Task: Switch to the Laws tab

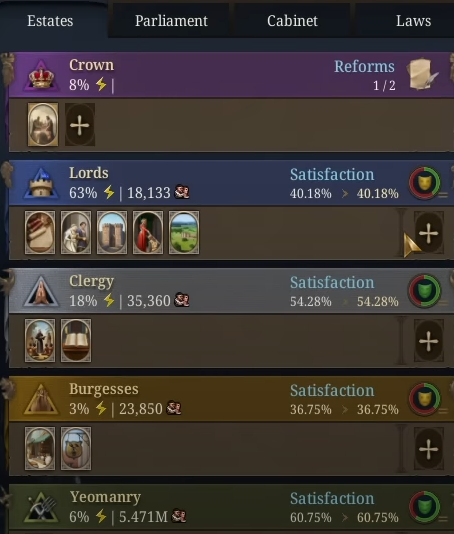Action: pyautogui.click(x=413, y=20)
